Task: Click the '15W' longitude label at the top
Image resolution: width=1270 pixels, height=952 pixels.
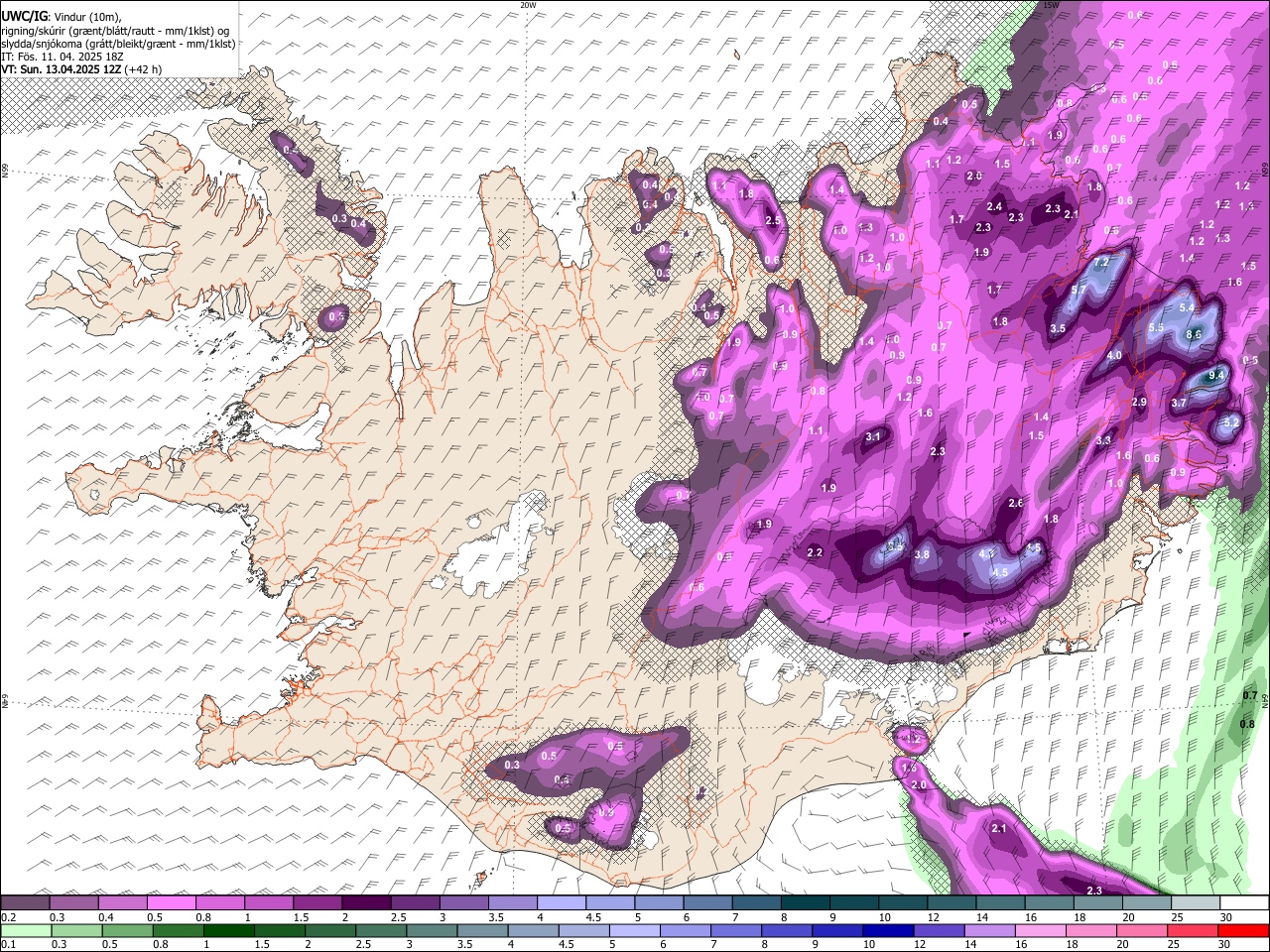Action: [1052, 5]
